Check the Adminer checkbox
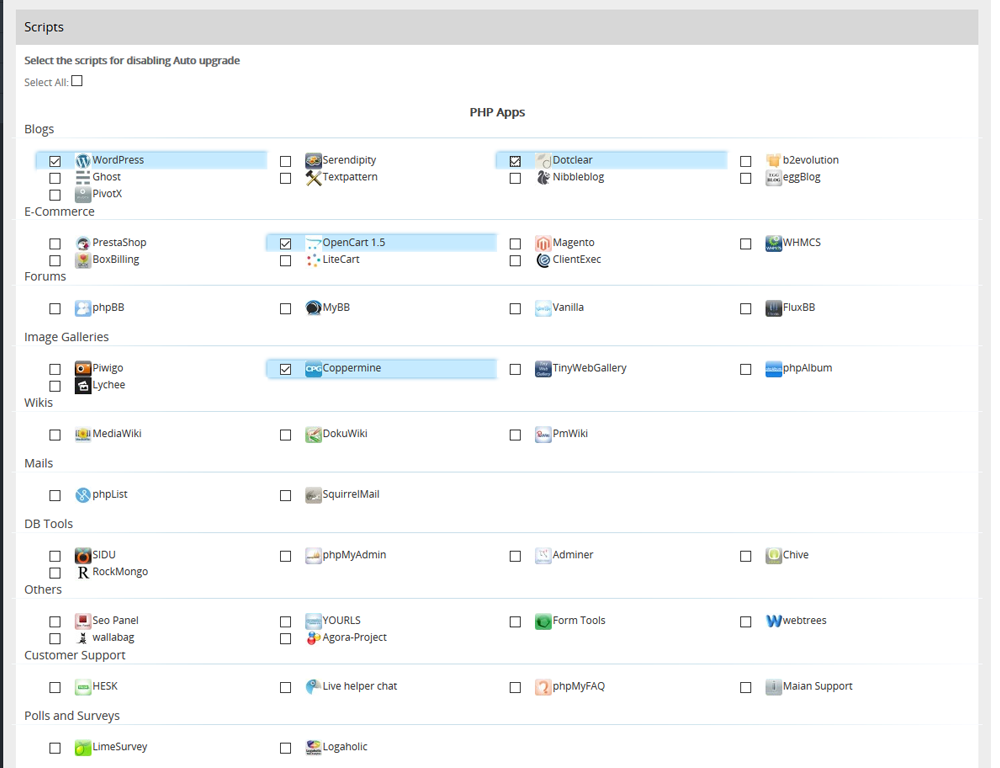The width and height of the screenshot is (1000, 768). click(515, 556)
